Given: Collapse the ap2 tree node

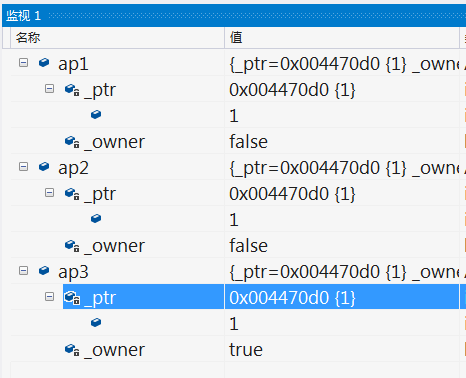Looking at the screenshot, I should tap(23, 167).
